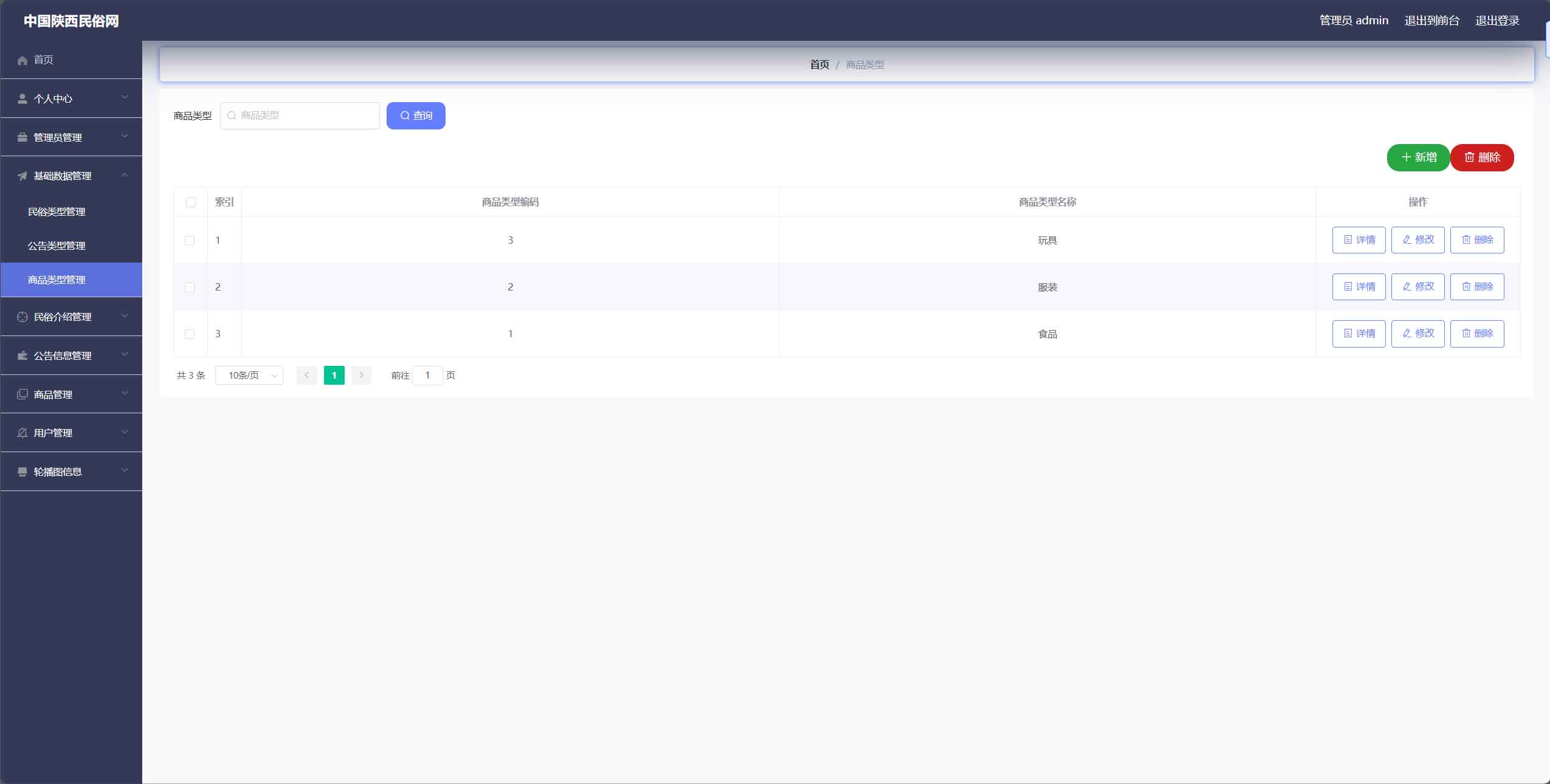Expand the 民俗介绍管理 menu chevron

[x=125, y=316]
